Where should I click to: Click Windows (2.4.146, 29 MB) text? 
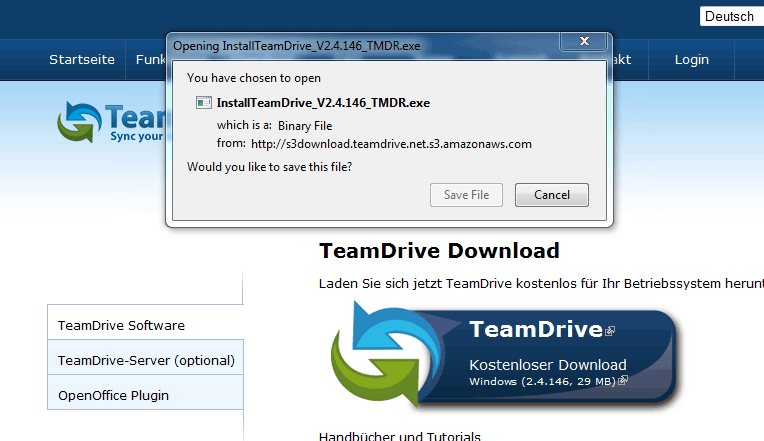[542, 382]
